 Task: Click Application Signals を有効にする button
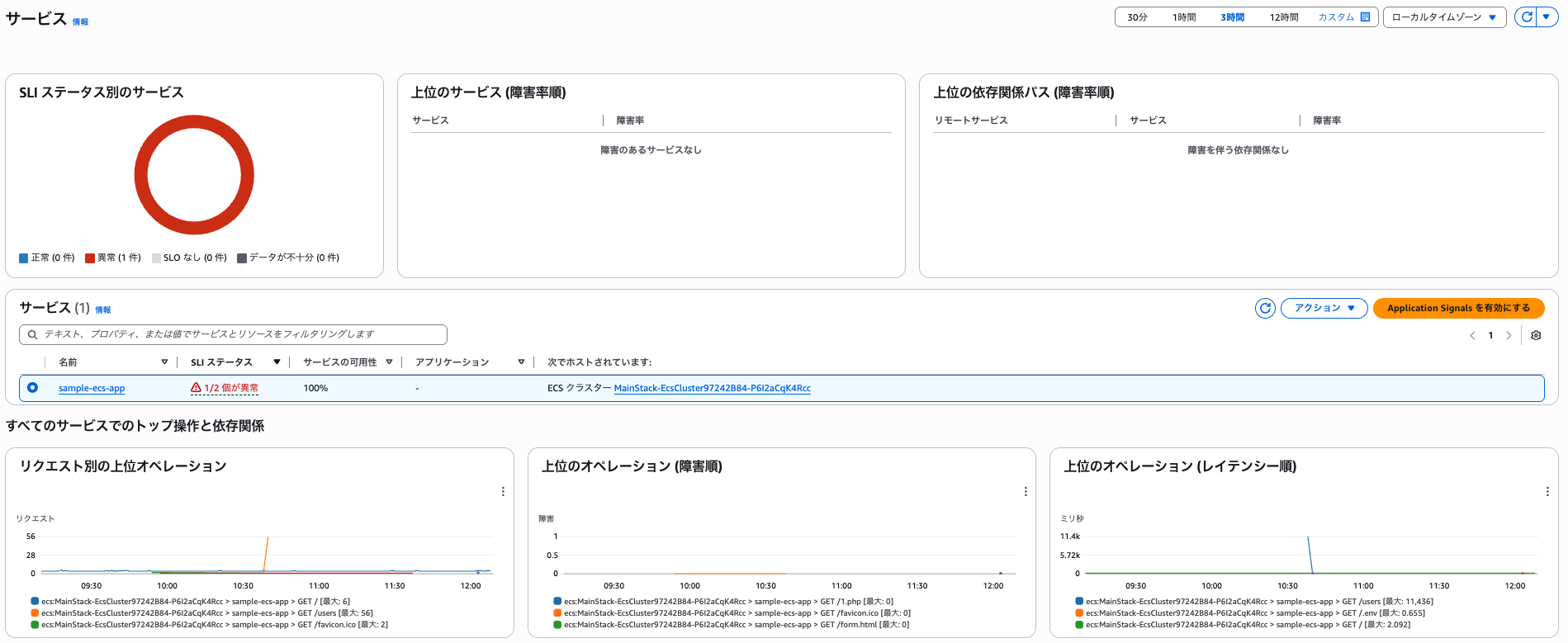click(1458, 308)
